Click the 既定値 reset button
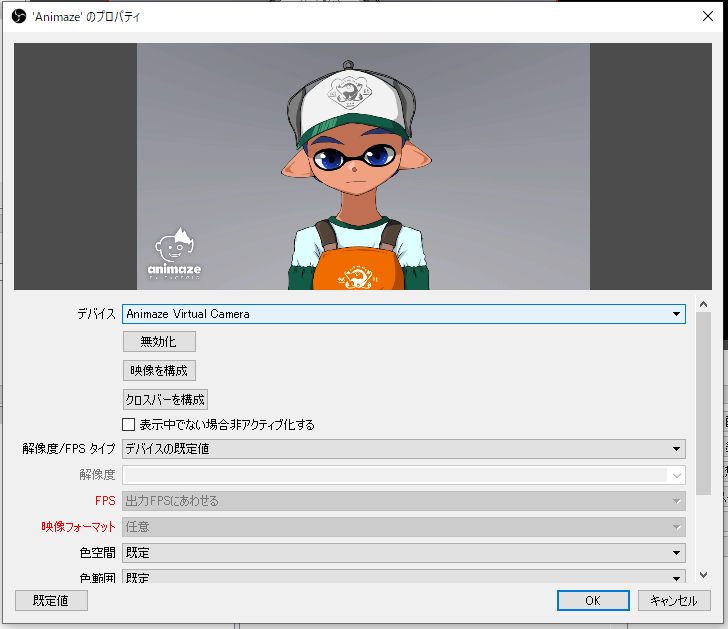 (x=51, y=601)
